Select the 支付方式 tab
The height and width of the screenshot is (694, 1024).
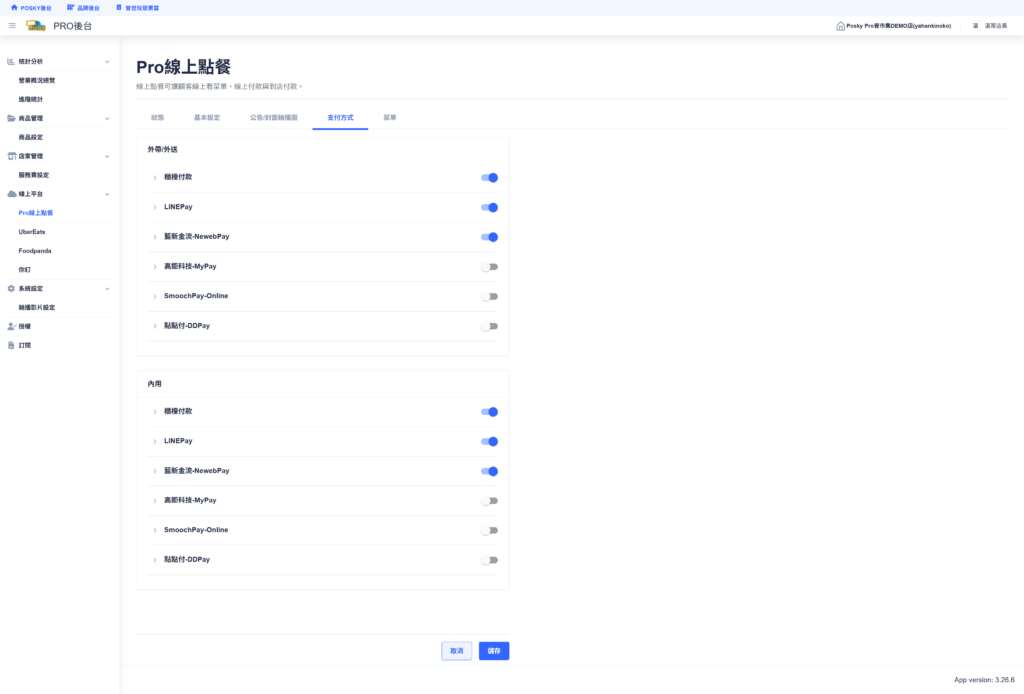click(x=340, y=118)
